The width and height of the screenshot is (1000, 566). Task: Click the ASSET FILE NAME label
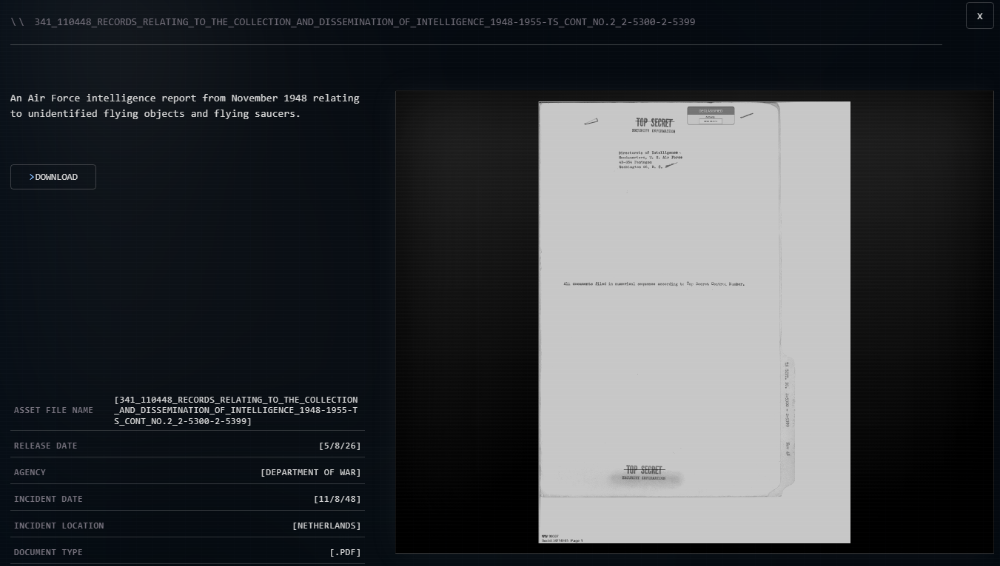click(x=54, y=410)
